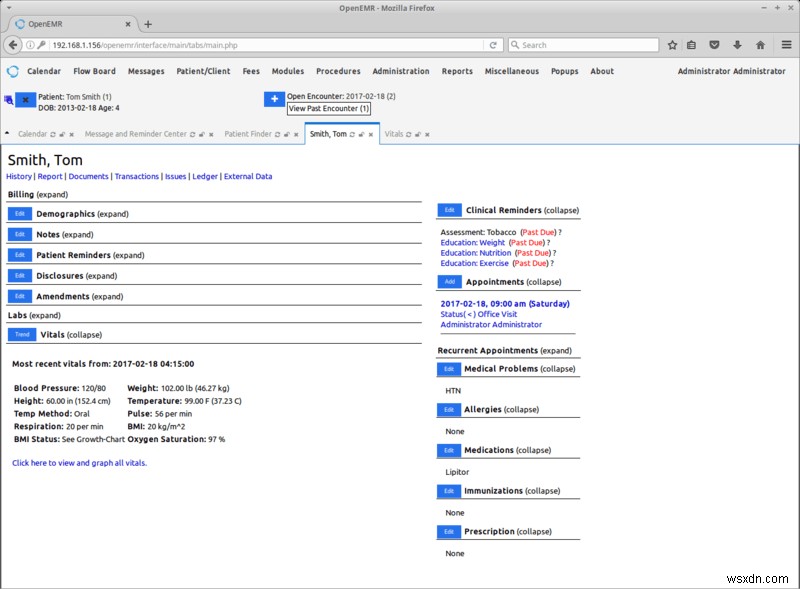Click the Firefox back arrow icon
Image resolution: width=800 pixels, height=589 pixels.
click(11, 44)
